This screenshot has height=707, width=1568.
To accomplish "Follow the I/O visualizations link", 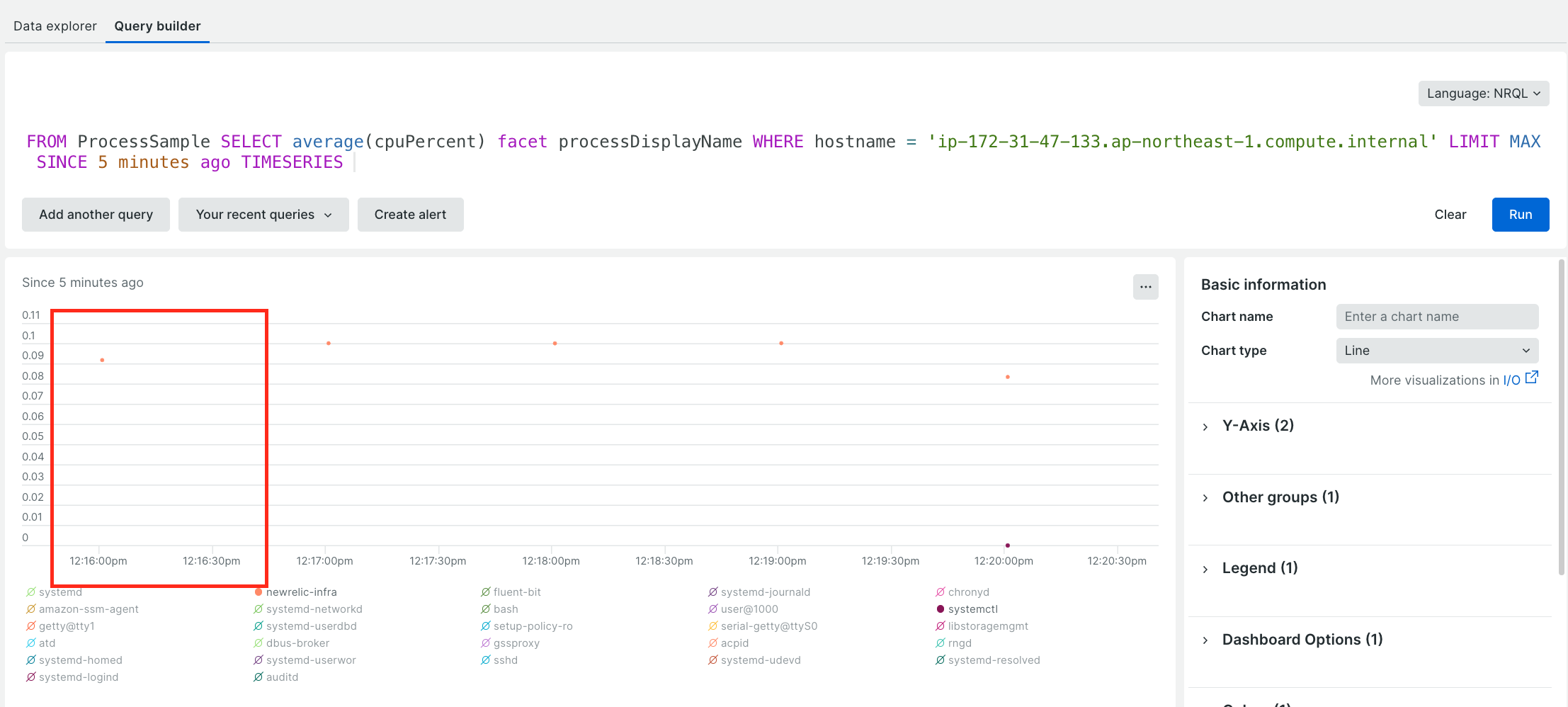I will tap(1511, 380).
